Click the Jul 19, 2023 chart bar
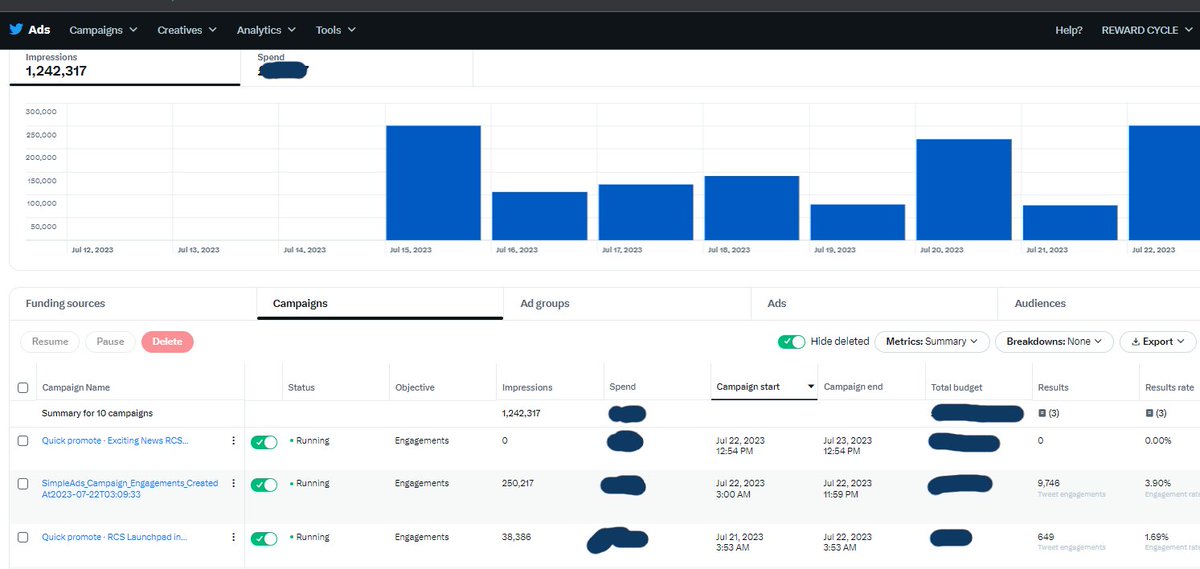The image size is (1200, 569). click(858, 222)
